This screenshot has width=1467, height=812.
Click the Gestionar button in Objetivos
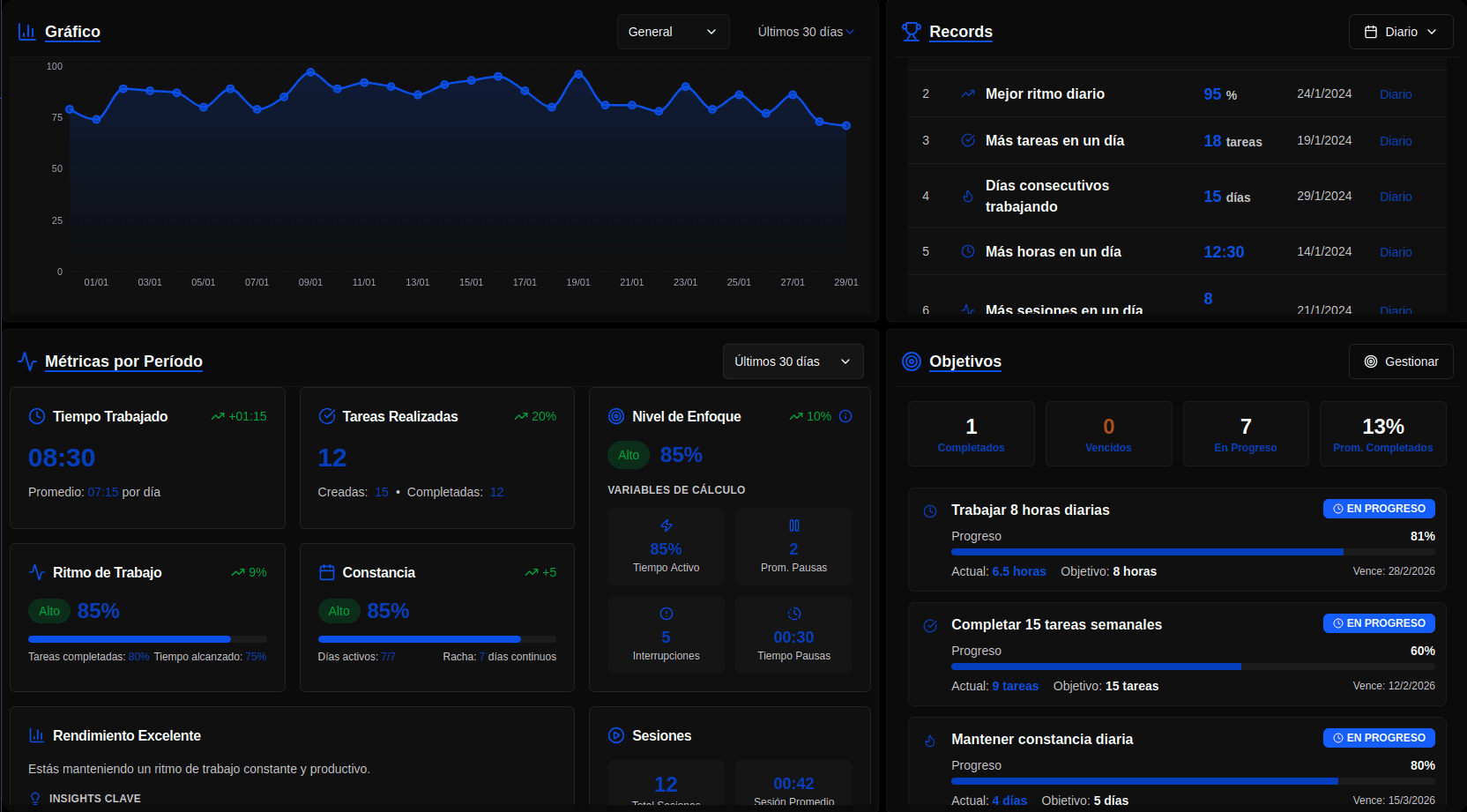tap(1400, 361)
